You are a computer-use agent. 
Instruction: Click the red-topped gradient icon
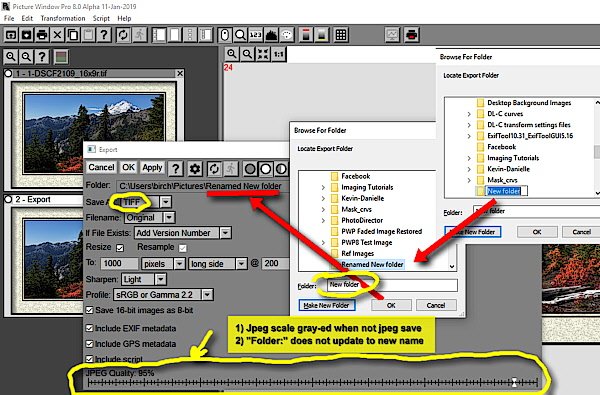306,35
